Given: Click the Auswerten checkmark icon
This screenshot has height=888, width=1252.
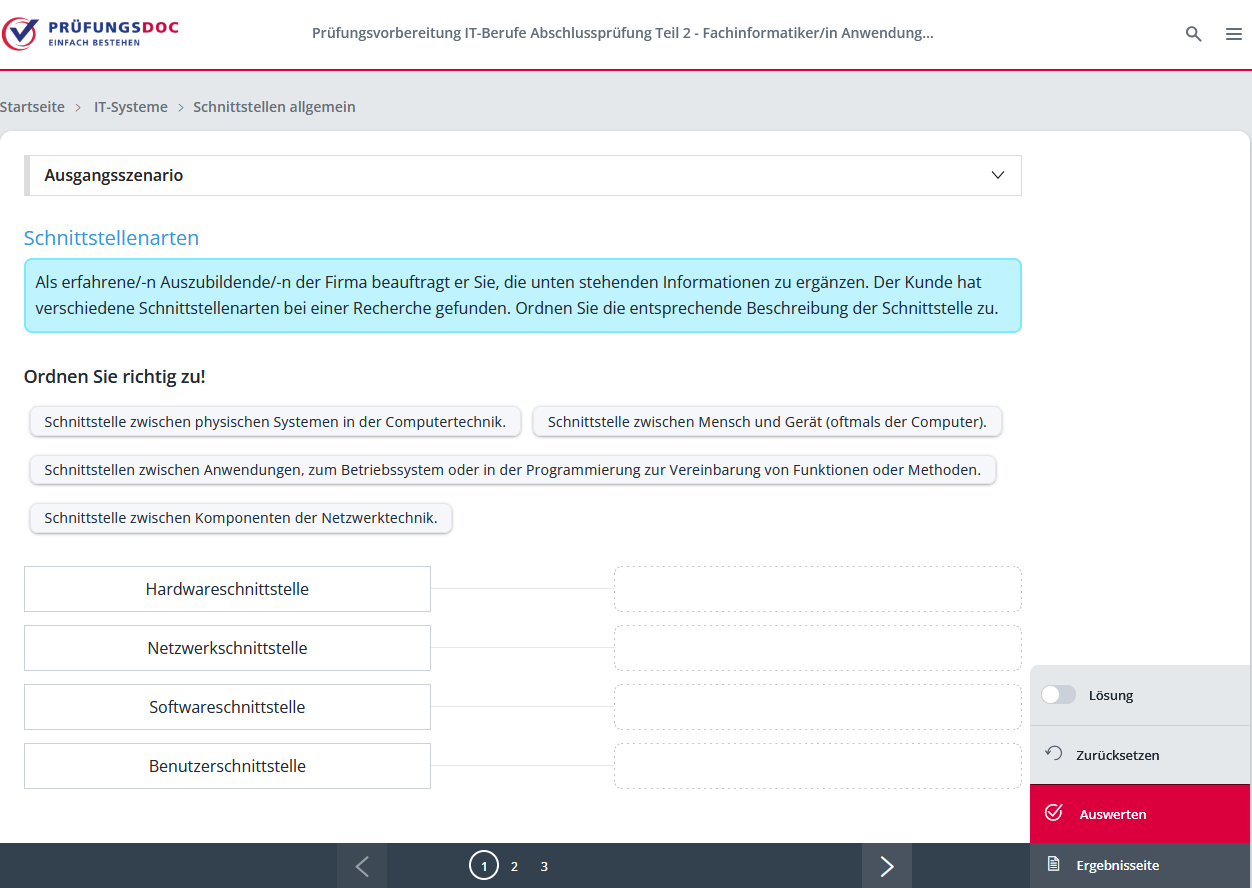Looking at the screenshot, I should tap(1053, 813).
